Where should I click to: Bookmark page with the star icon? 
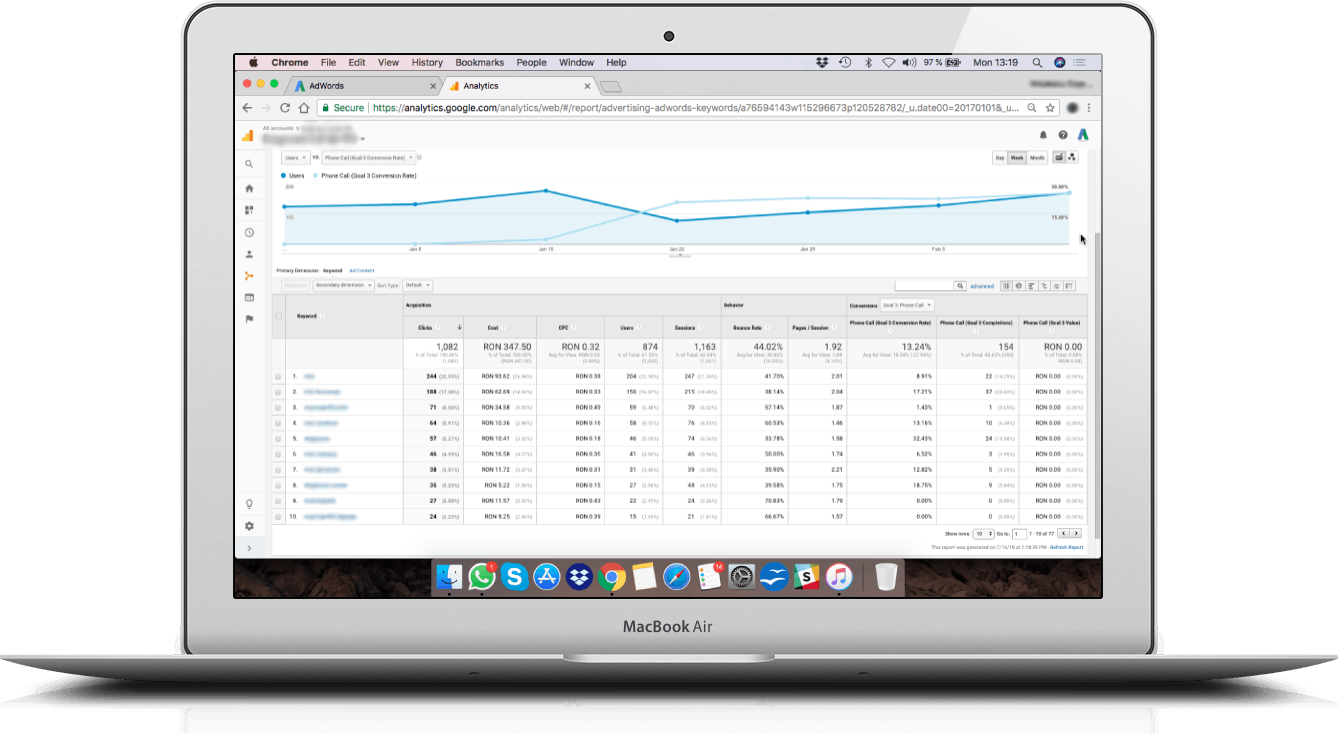tap(1050, 108)
